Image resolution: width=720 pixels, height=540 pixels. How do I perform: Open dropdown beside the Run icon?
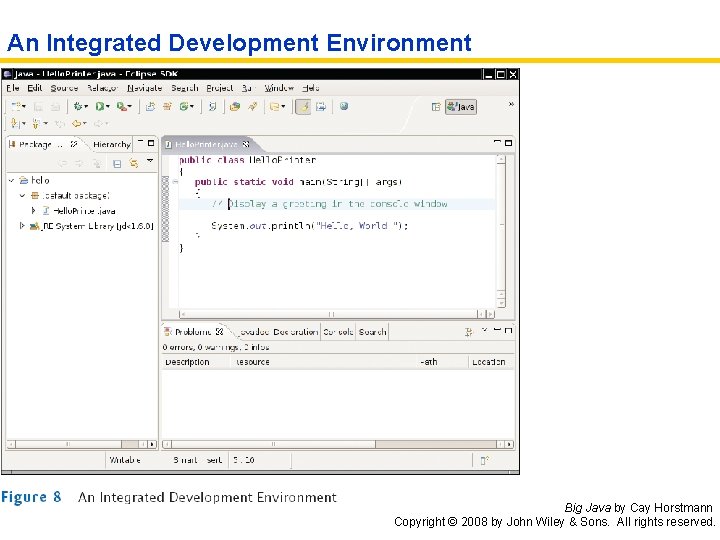pos(108,107)
